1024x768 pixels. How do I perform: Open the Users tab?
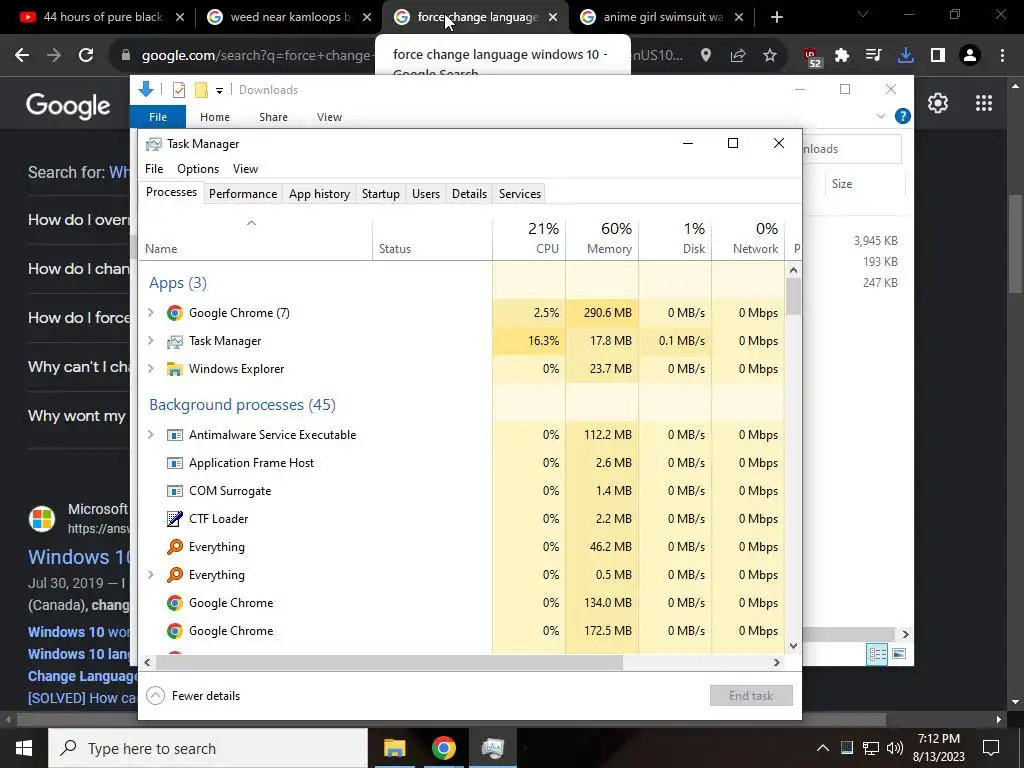(426, 194)
